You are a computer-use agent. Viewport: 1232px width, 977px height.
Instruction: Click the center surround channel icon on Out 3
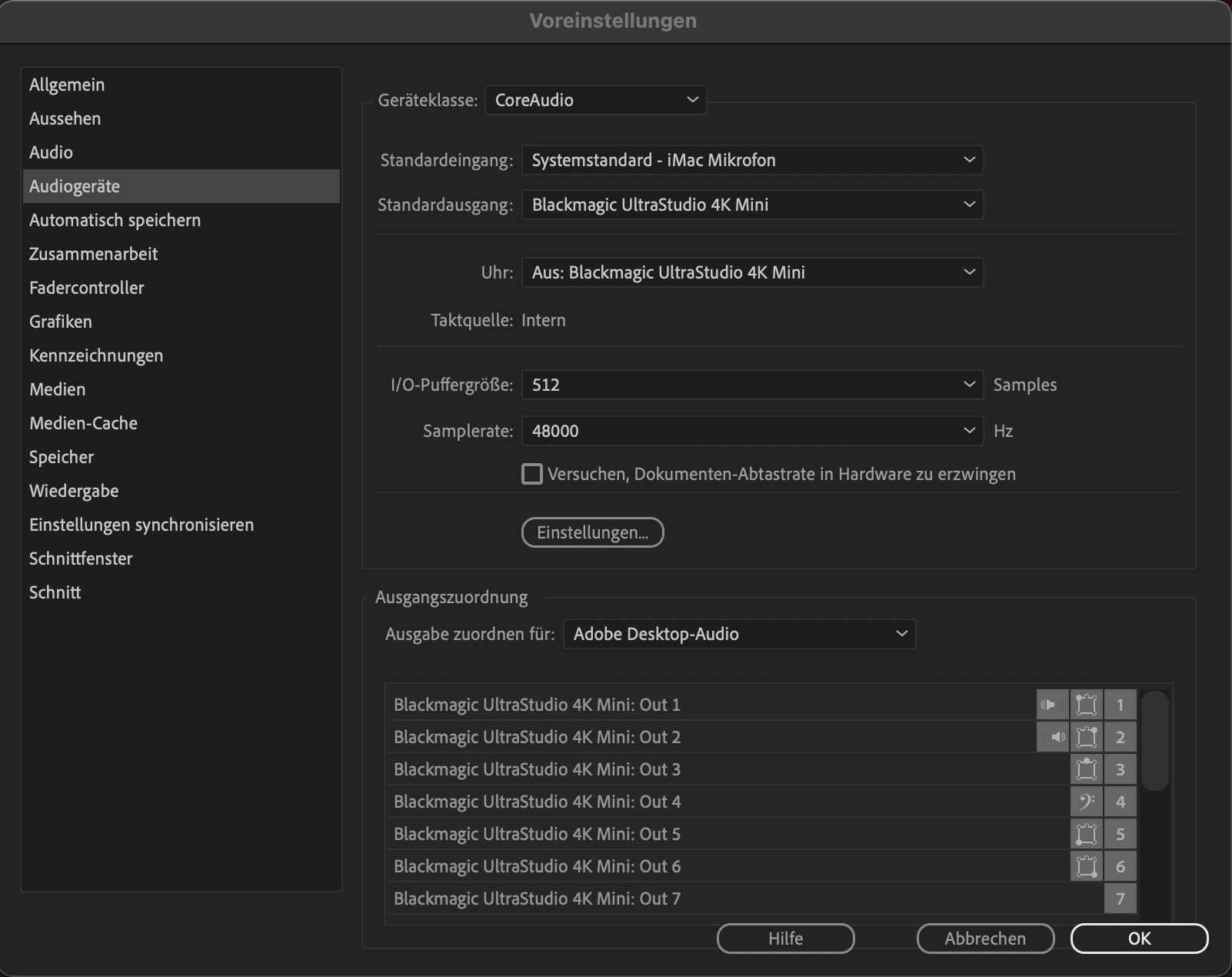click(1087, 769)
